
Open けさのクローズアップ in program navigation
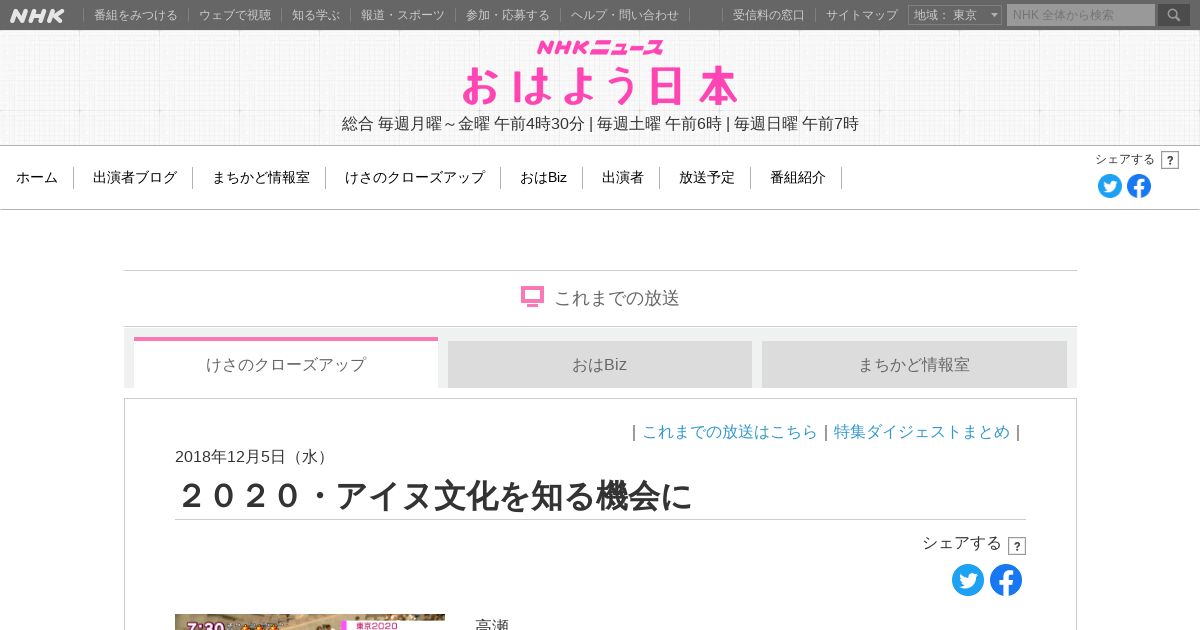point(415,178)
